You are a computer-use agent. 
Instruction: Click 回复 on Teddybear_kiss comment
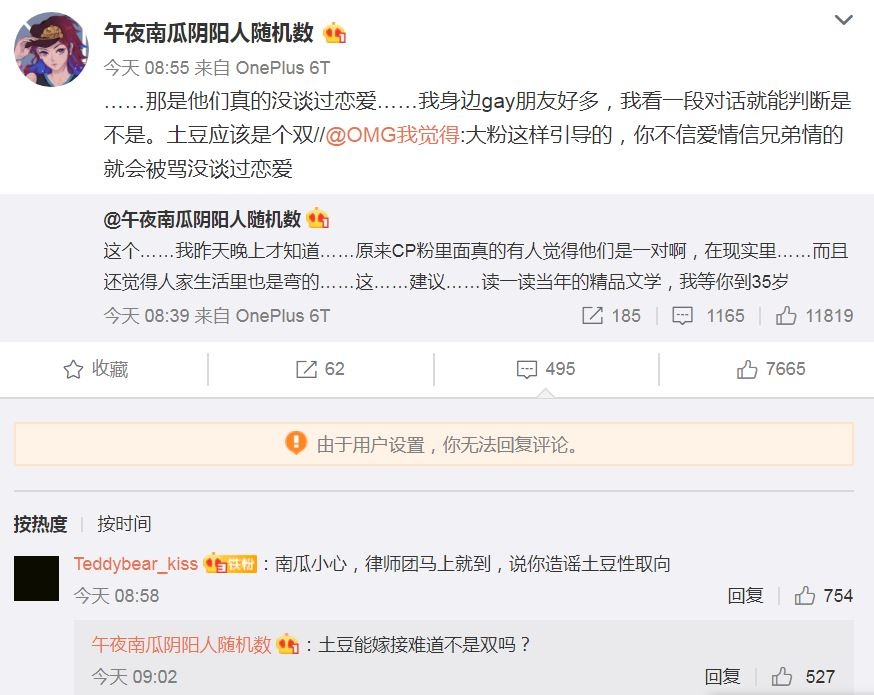click(745, 596)
